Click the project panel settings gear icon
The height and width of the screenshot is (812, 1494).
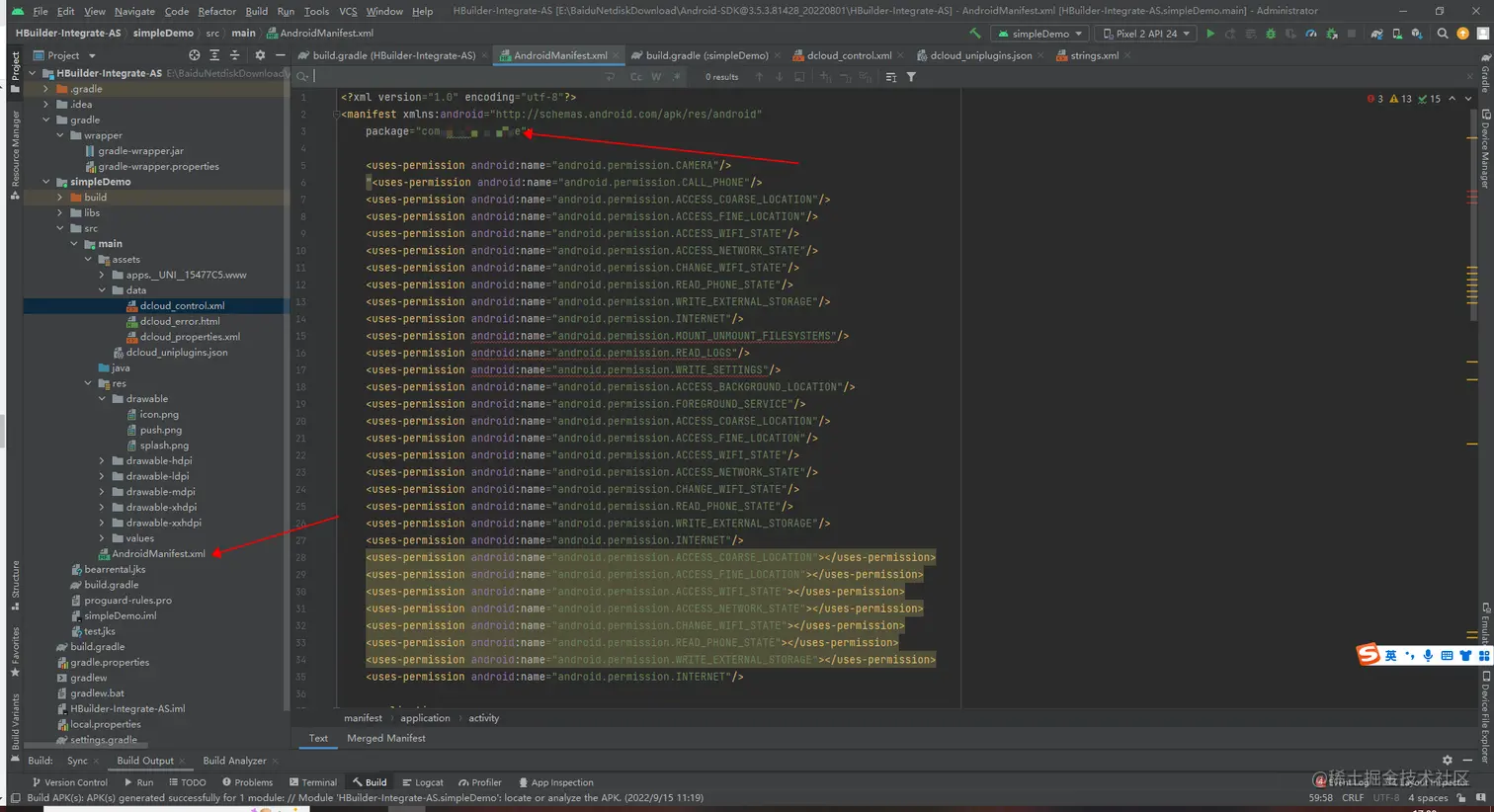click(x=260, y=55)
